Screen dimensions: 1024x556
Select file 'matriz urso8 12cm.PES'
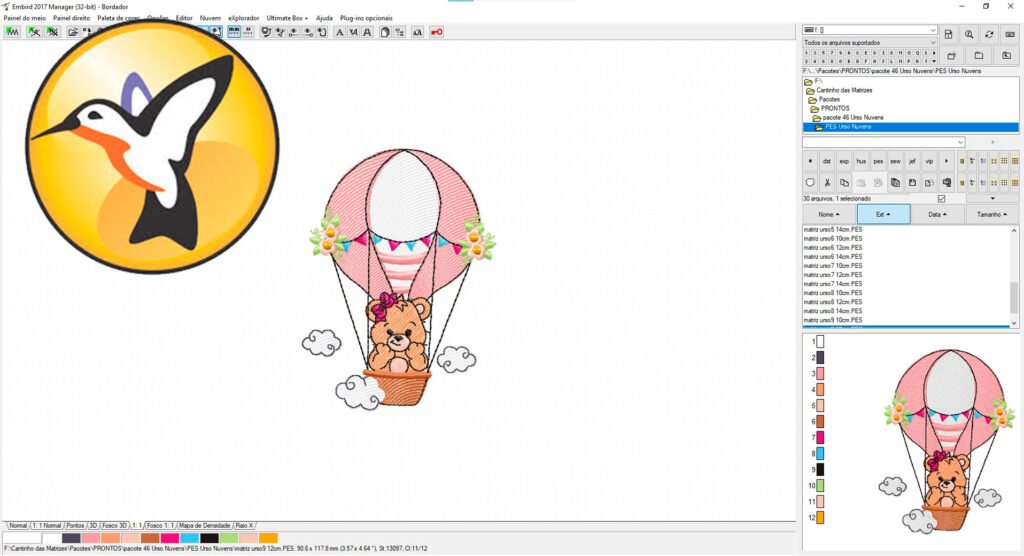click(833, 302)
